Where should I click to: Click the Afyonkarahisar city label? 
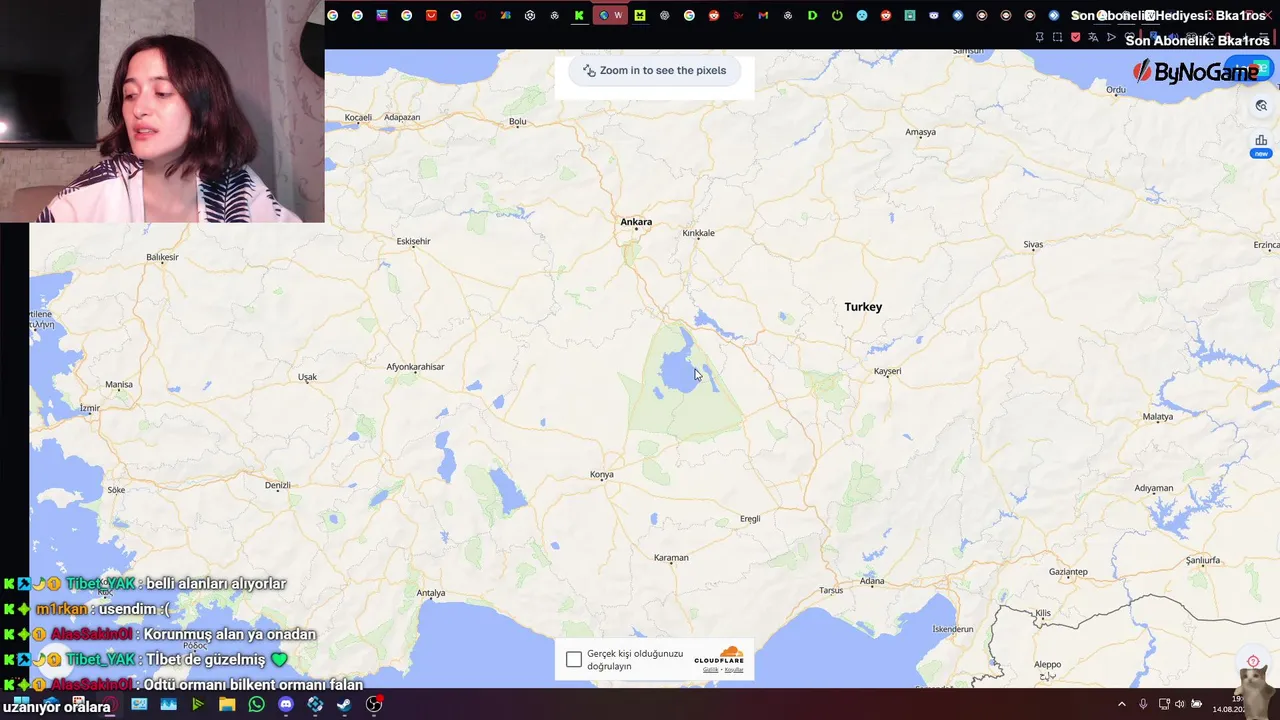click(x=415, y=367)
